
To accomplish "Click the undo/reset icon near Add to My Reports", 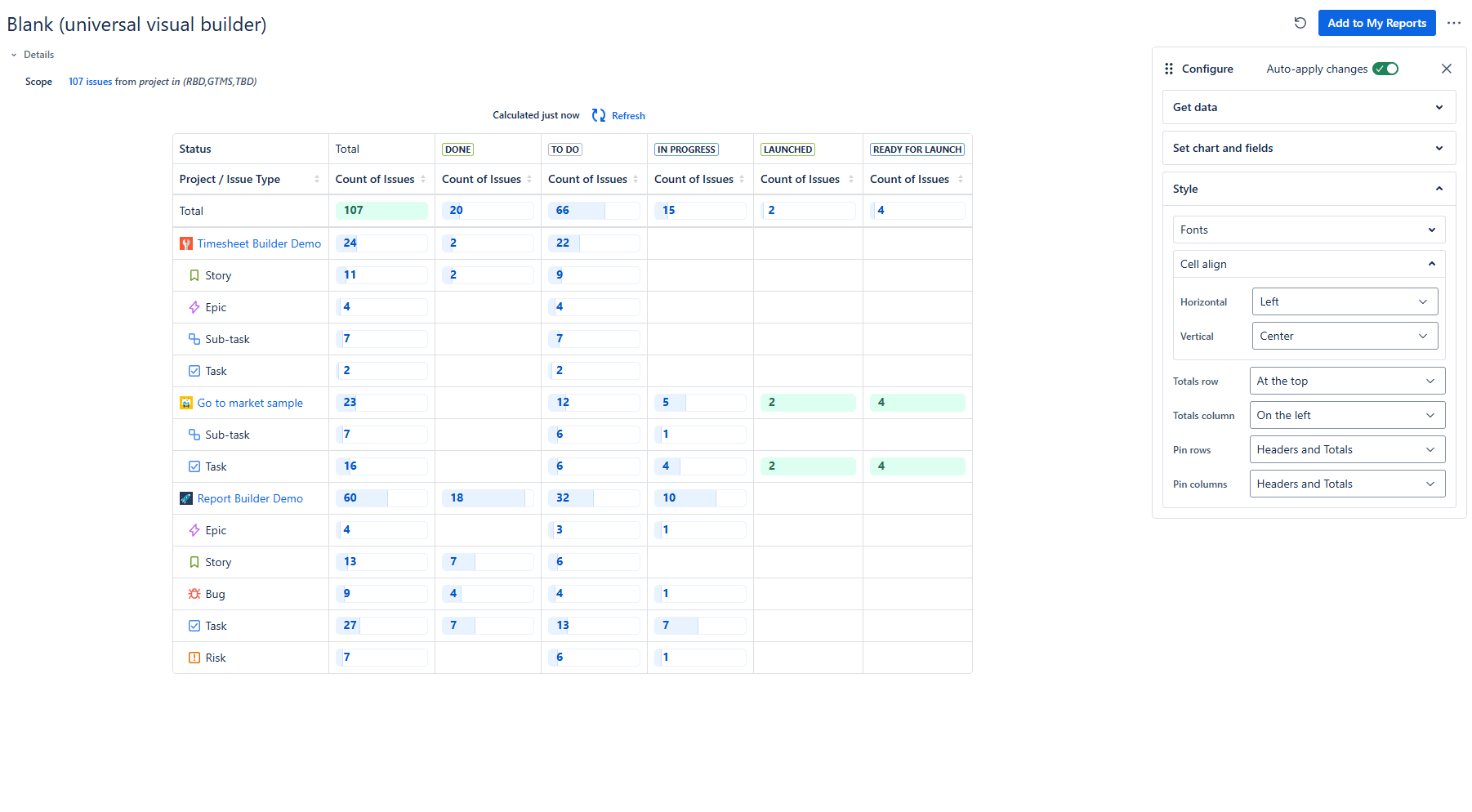I will [x=1300, y=23].
